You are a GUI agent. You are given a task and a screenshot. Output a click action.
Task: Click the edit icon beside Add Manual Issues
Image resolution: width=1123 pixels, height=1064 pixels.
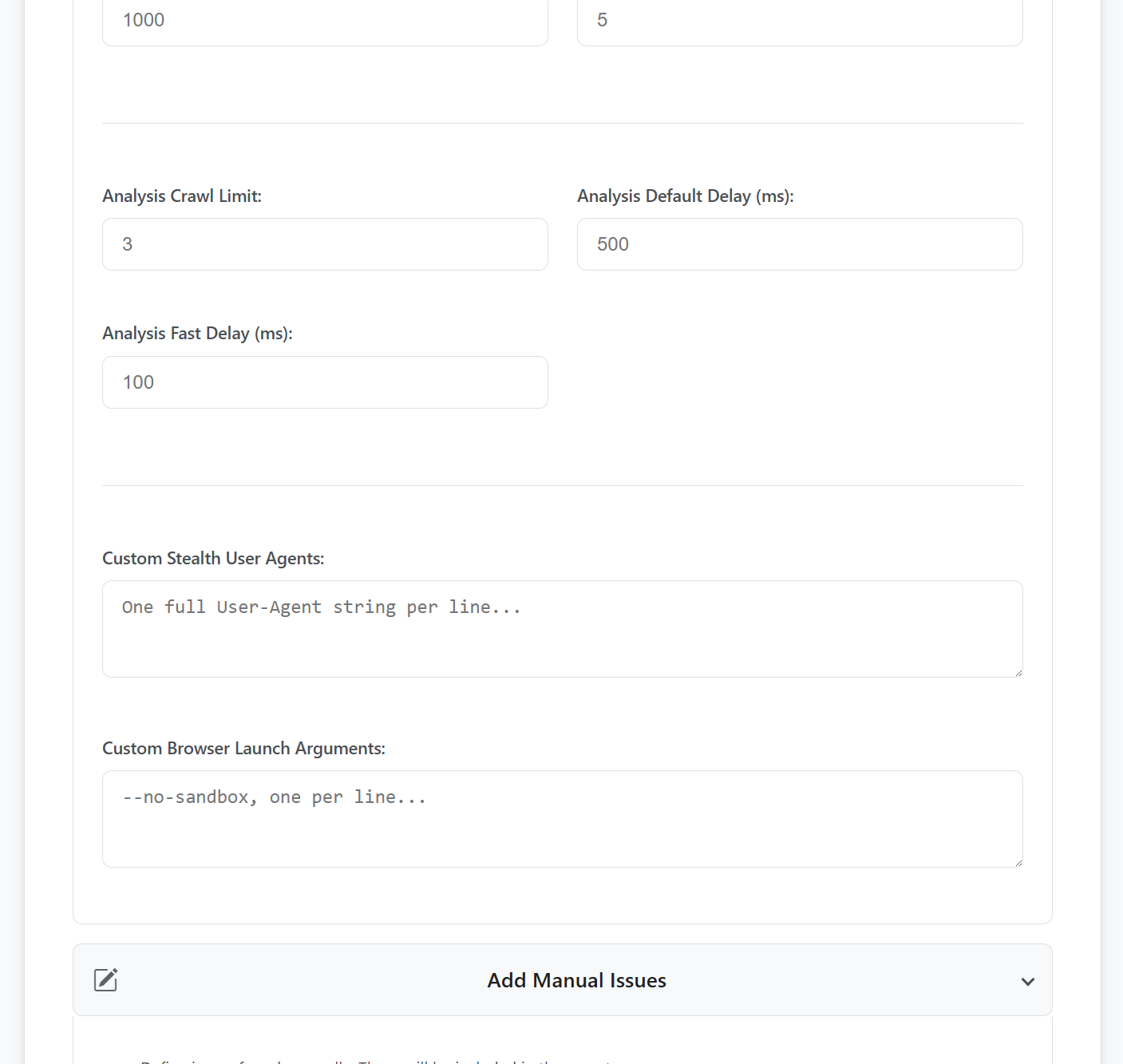pyautogui.click(x=106, y=979)
